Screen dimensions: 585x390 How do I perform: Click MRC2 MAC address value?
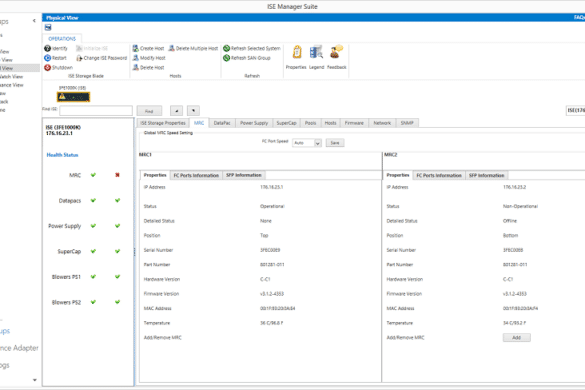pos(520,309)
